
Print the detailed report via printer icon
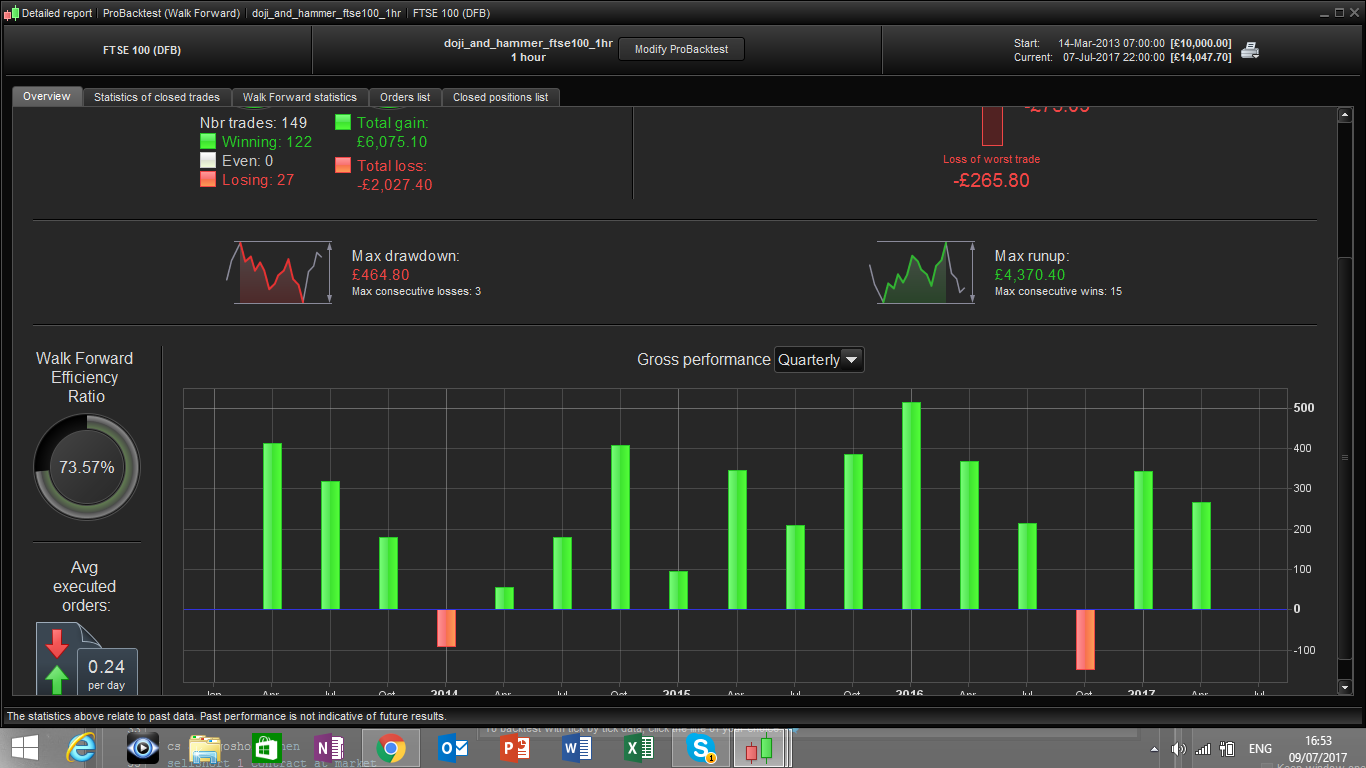coord(1250,50)
